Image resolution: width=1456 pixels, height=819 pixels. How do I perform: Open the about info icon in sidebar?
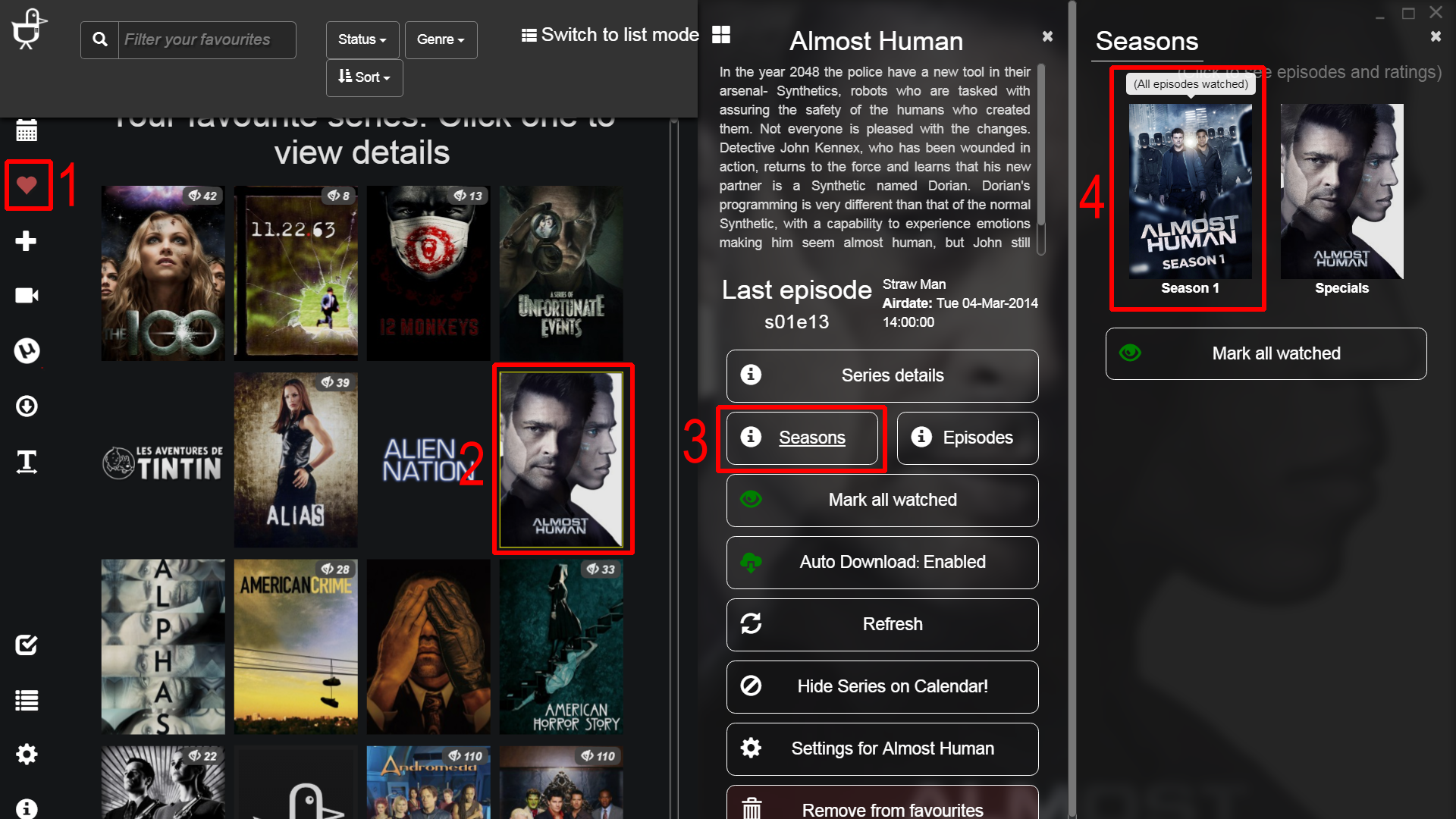coord(27,808)
